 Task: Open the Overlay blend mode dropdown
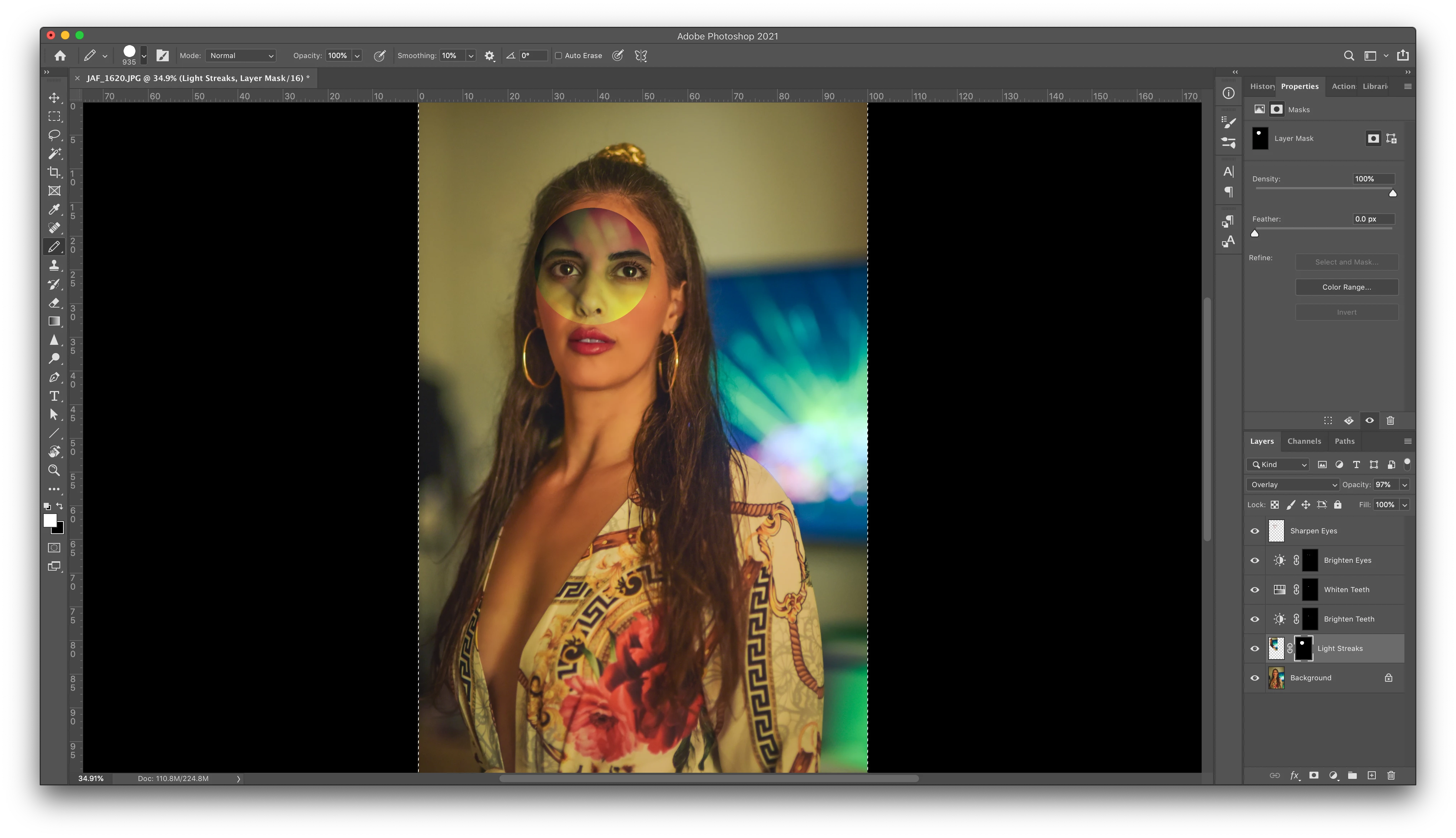(x=1292, y=485)
